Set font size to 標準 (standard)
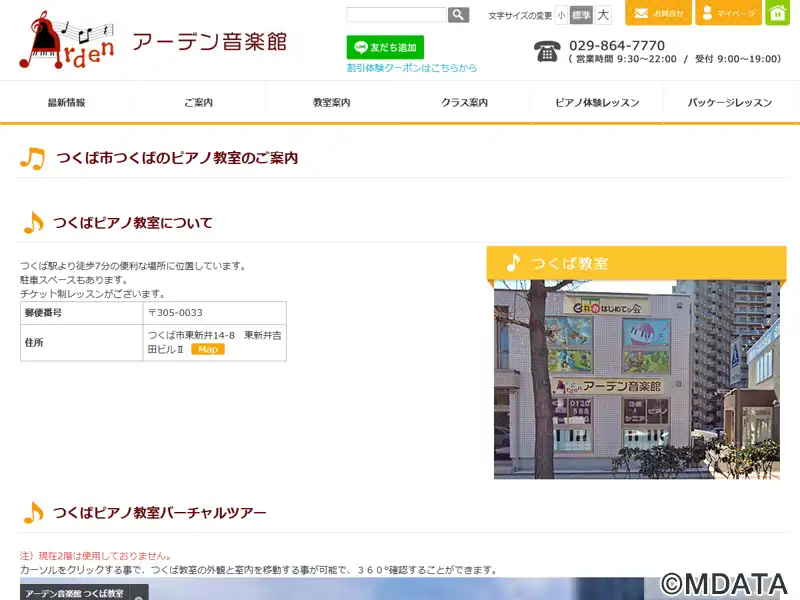 (581, 15)
